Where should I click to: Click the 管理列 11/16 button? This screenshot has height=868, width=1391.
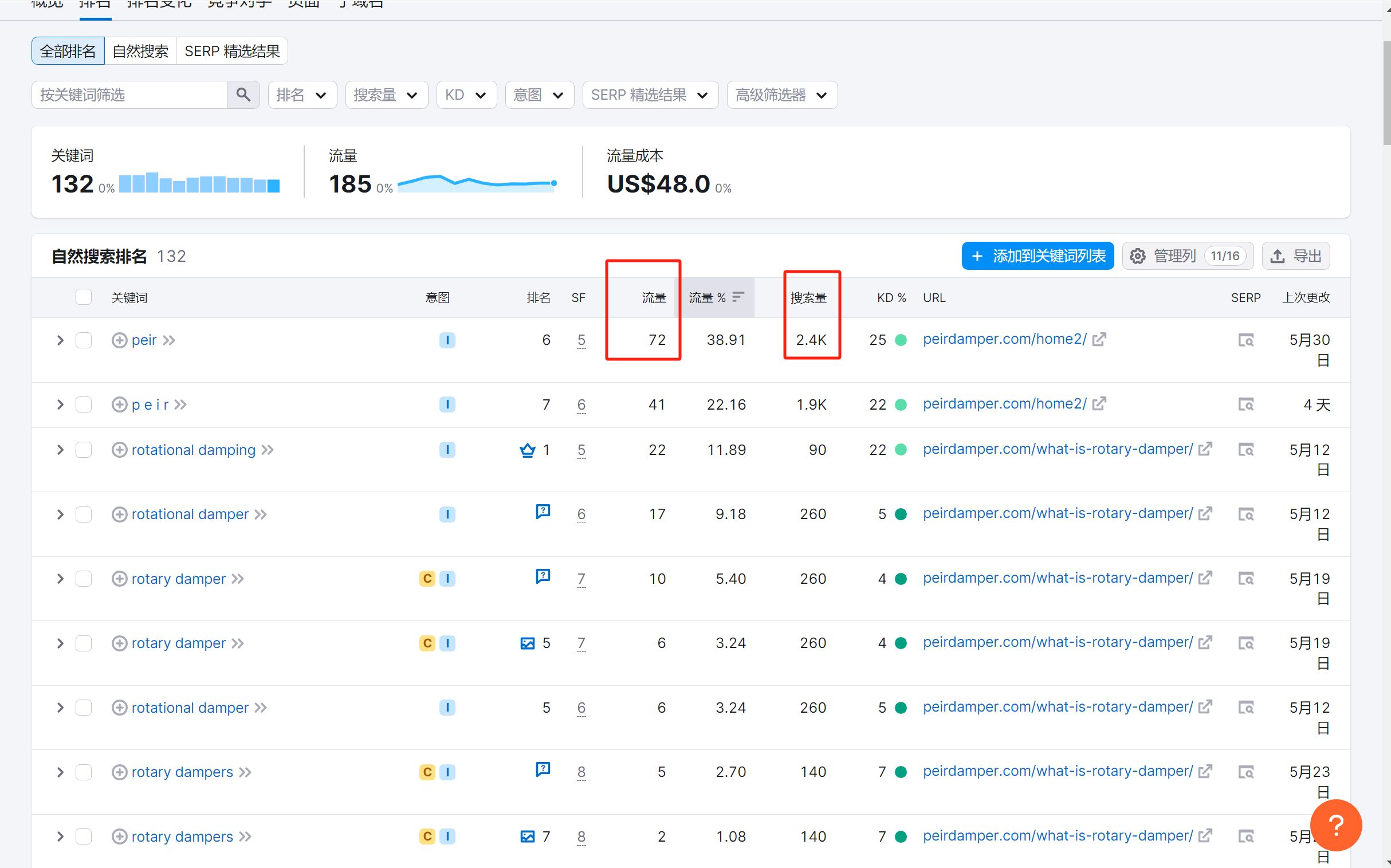tap(1187, 256)
